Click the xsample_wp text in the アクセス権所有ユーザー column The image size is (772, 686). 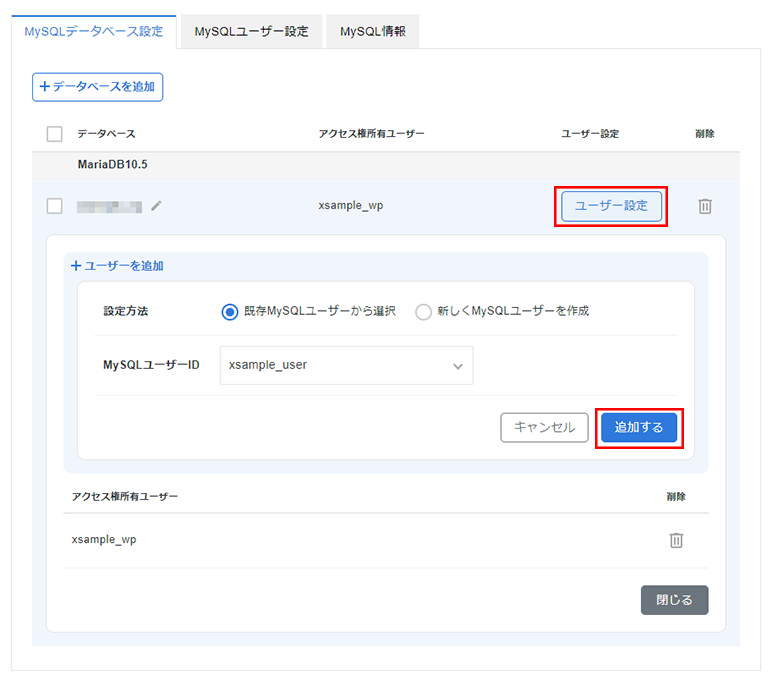pyautogui.click(x=351, y=206)
